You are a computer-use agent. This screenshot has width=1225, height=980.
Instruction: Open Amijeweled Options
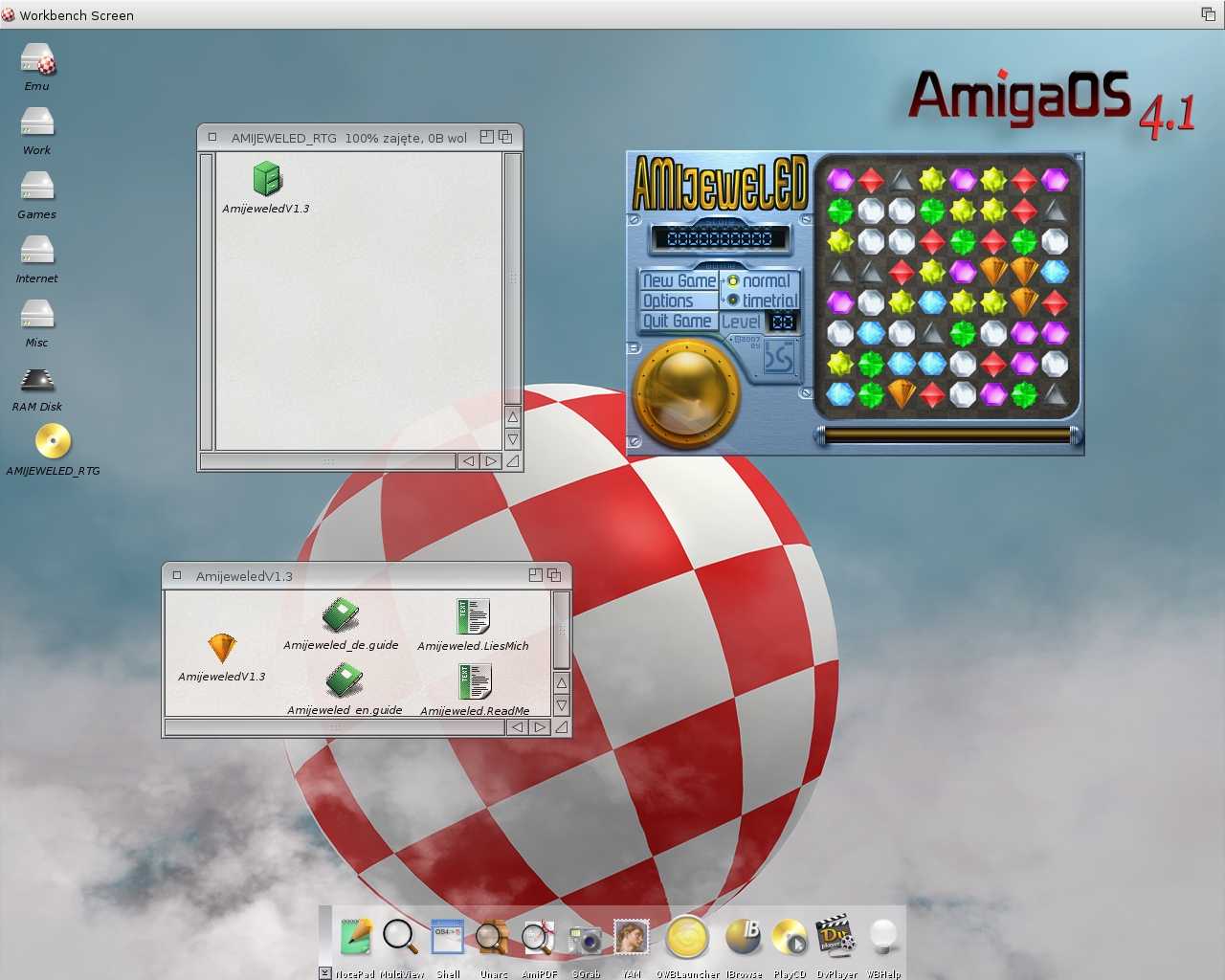tap(679, 301)
